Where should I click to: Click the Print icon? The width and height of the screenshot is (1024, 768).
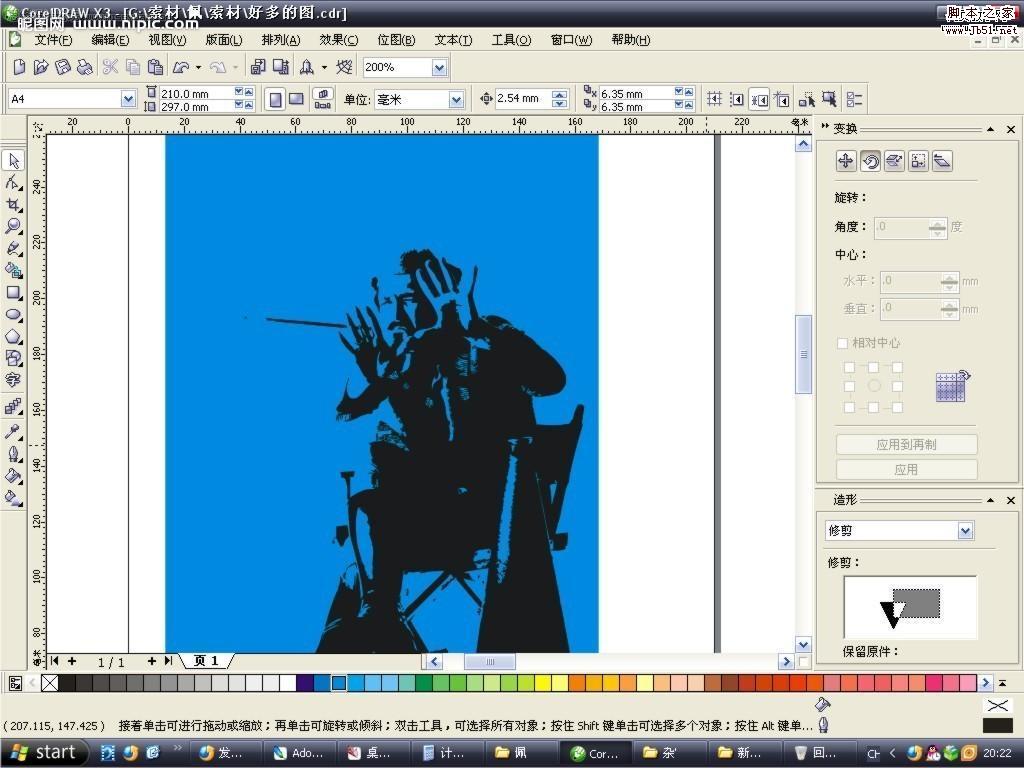[84, 67]
